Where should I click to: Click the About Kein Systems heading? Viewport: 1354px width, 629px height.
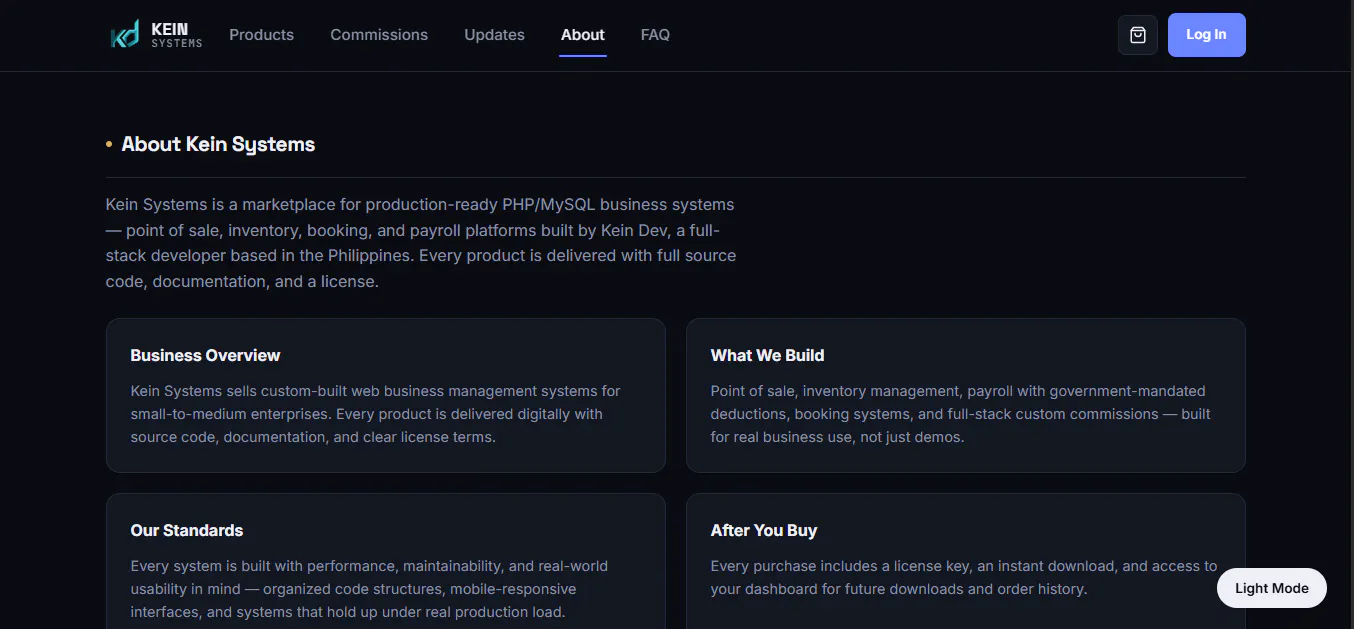pyautogui.click(x=218, y=144)
